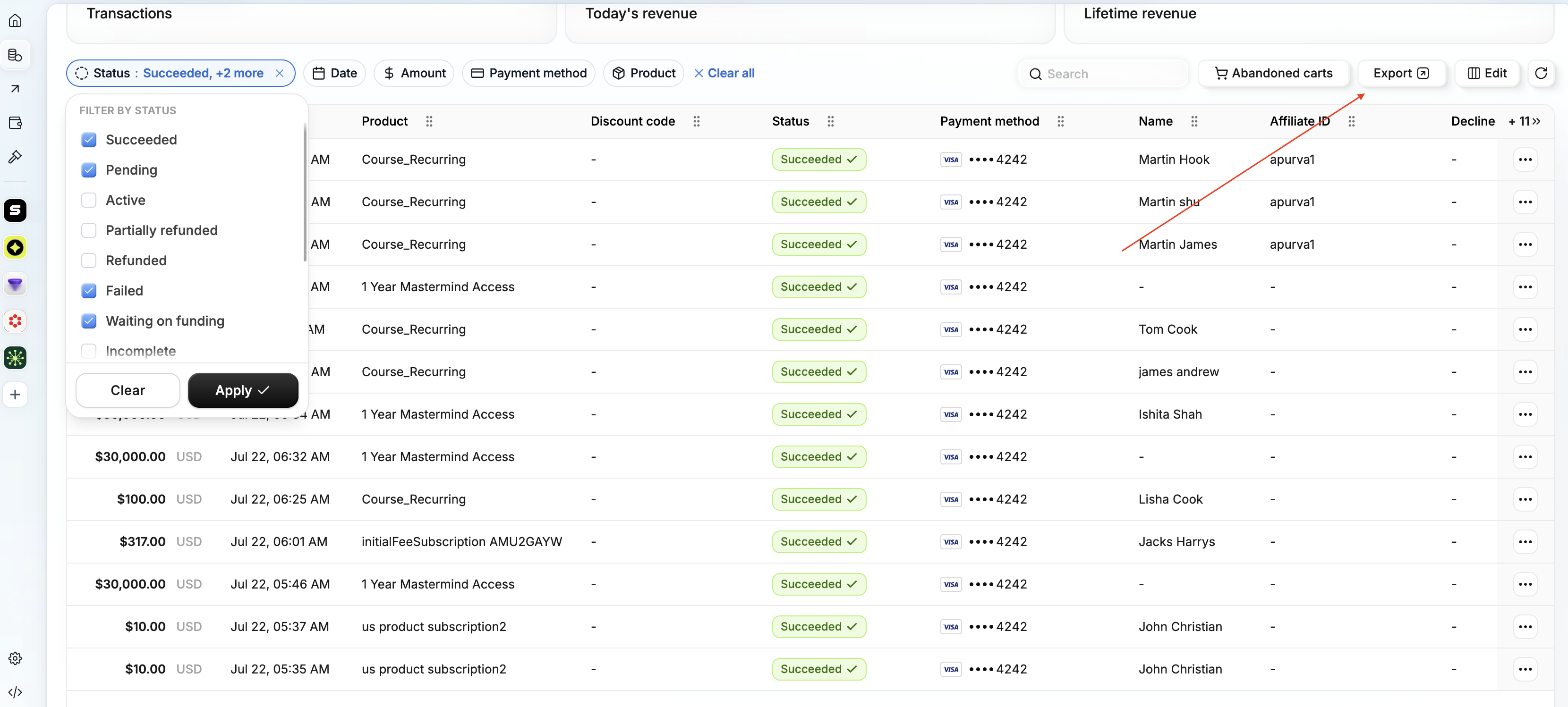
Task: Uncheck the Pending status checkbox
Action: 89,170
